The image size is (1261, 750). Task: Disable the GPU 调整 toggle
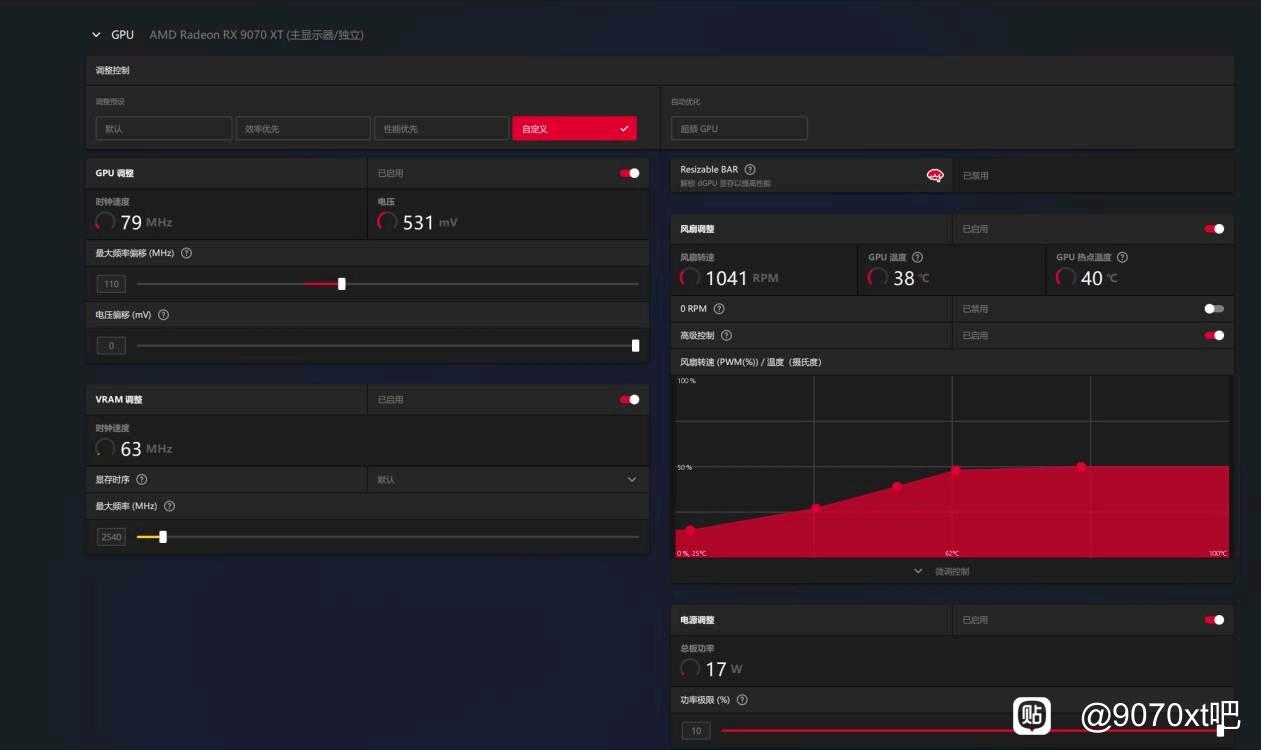(629, 173)
